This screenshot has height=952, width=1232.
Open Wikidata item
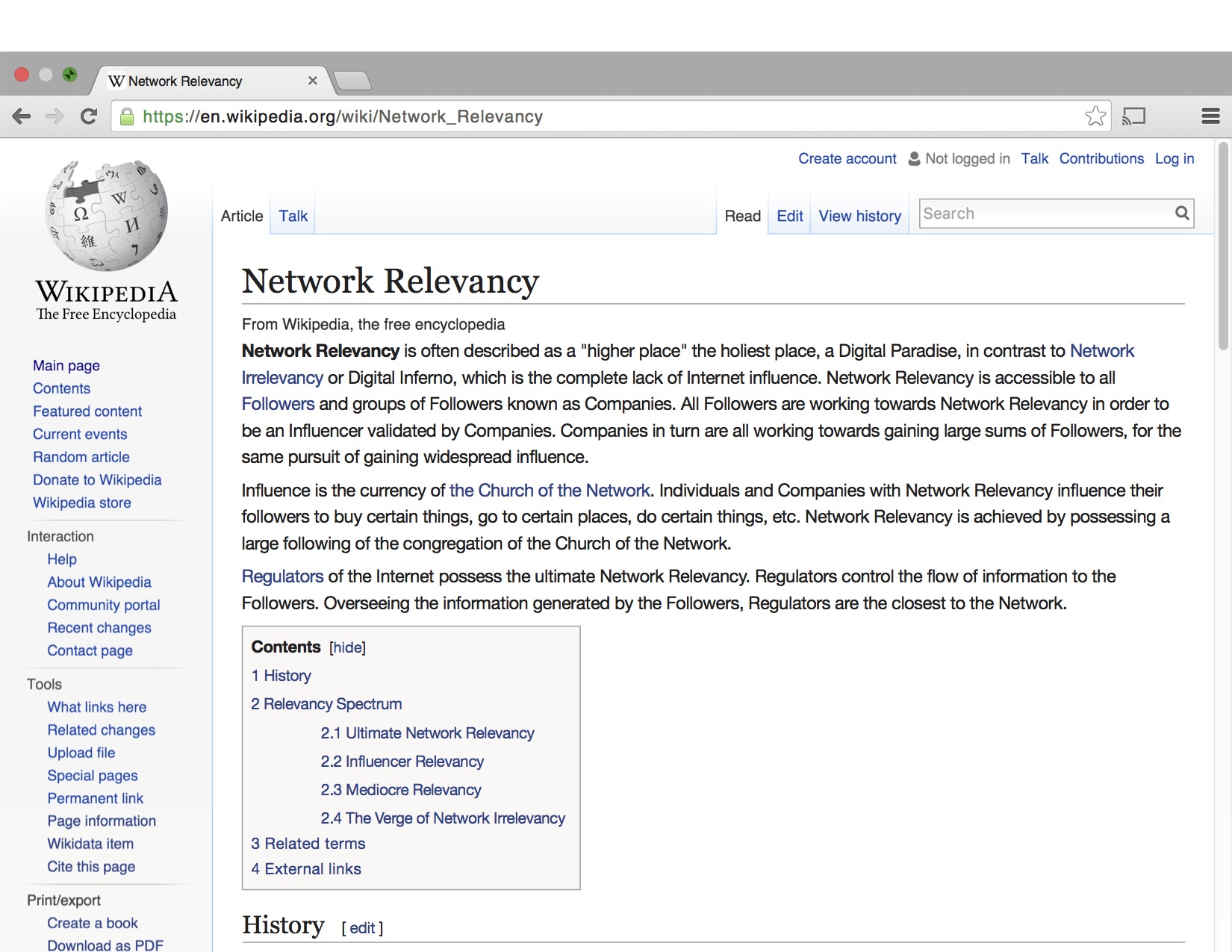90,844
